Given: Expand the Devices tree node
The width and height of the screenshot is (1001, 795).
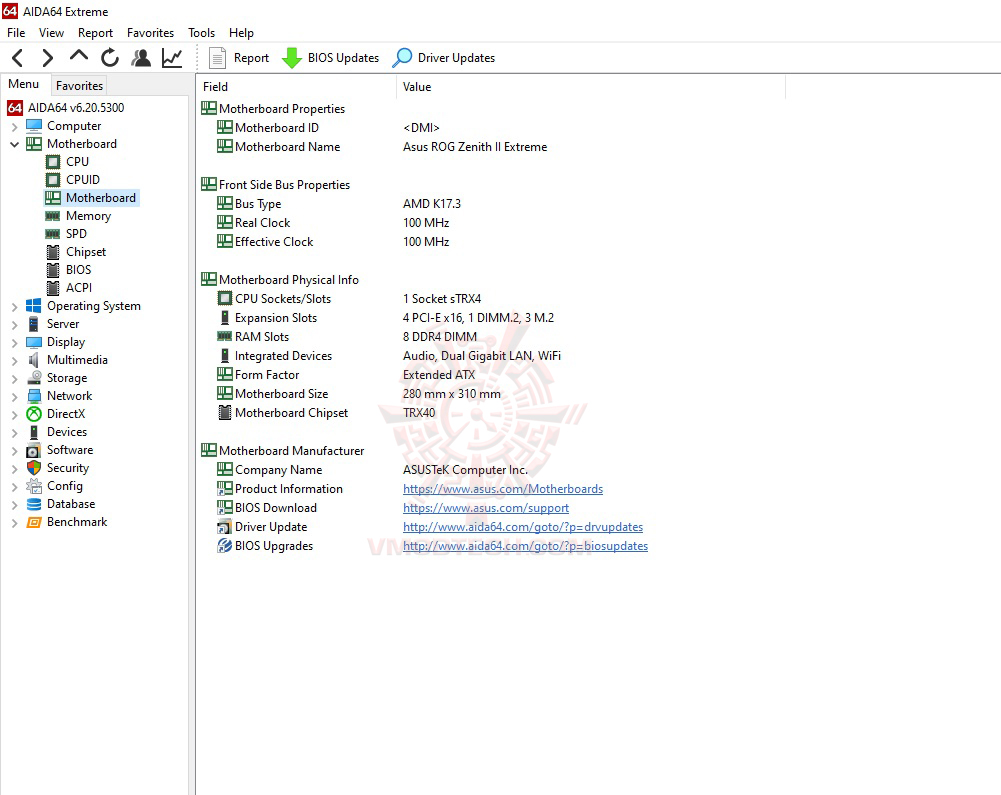Looking at the screenshot, I should (x=14, y=432).
